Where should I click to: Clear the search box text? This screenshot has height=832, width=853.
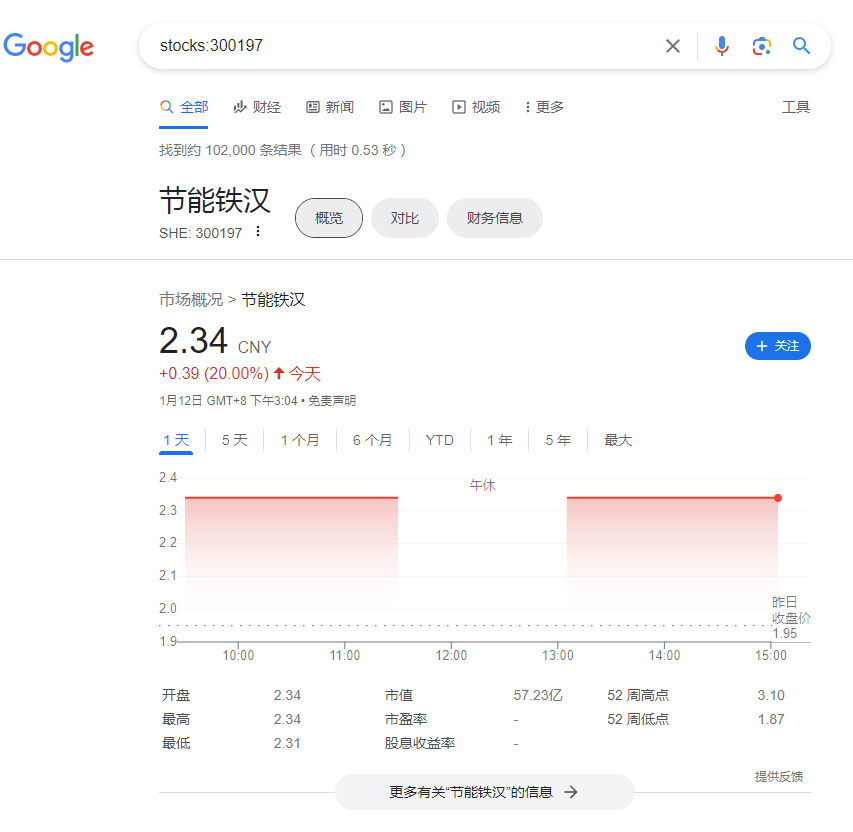(x=673, y=46)
